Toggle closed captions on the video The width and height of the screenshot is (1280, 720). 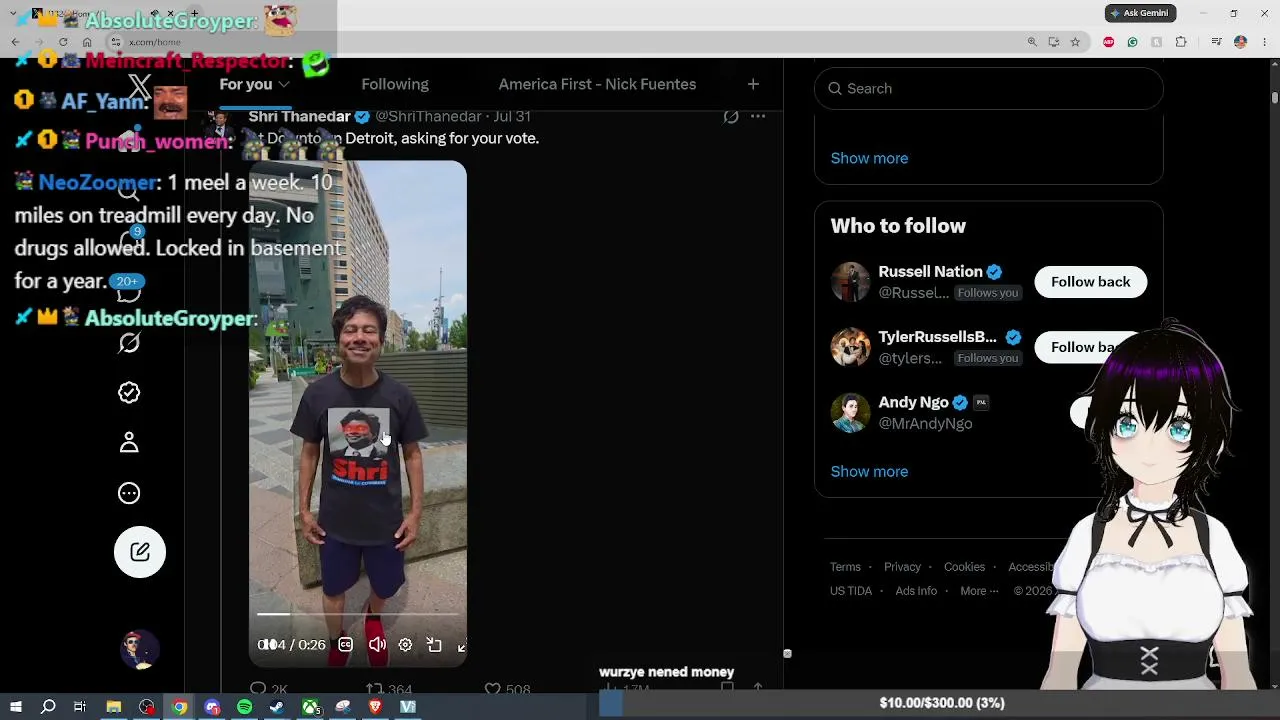(x=346, y=645)
